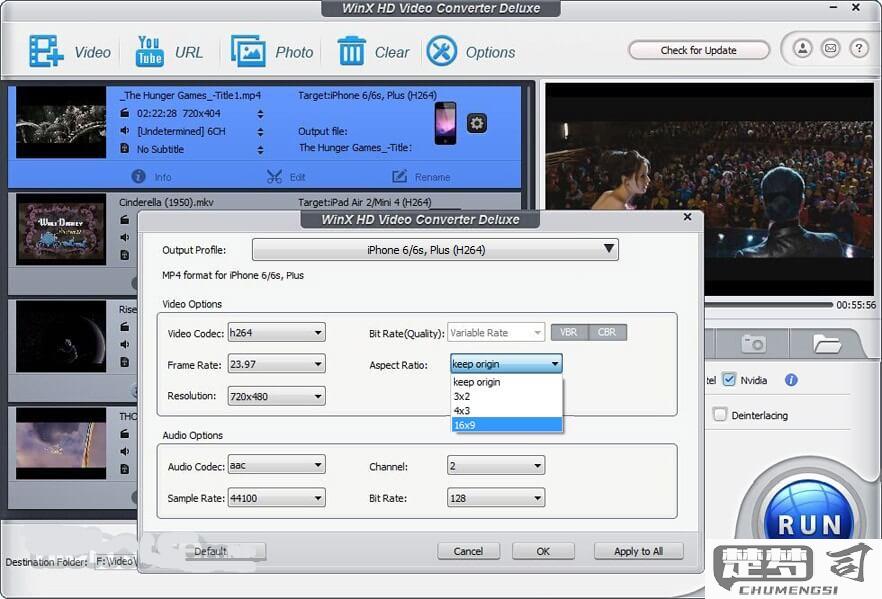Click 'Cinderella (1950).mkv' file name
The height and width of the screenshot is (599, 882).
point(166,202)
